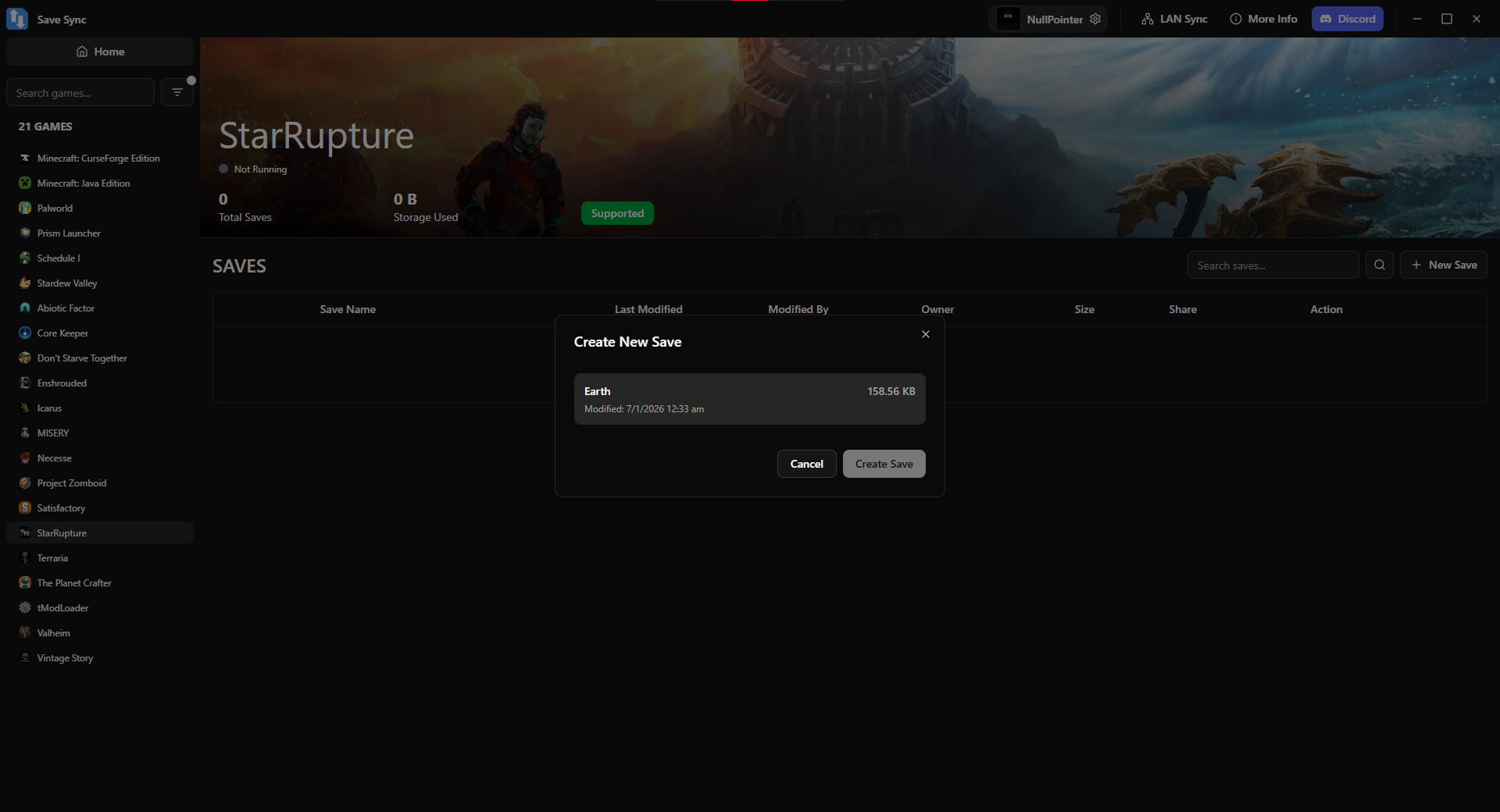Click The Planet Crafter icon

click(25, 582)
